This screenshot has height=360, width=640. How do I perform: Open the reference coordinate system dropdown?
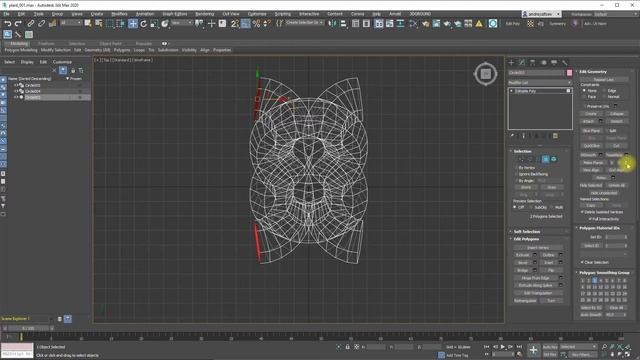pyautogui.click(x=182, y=23)
